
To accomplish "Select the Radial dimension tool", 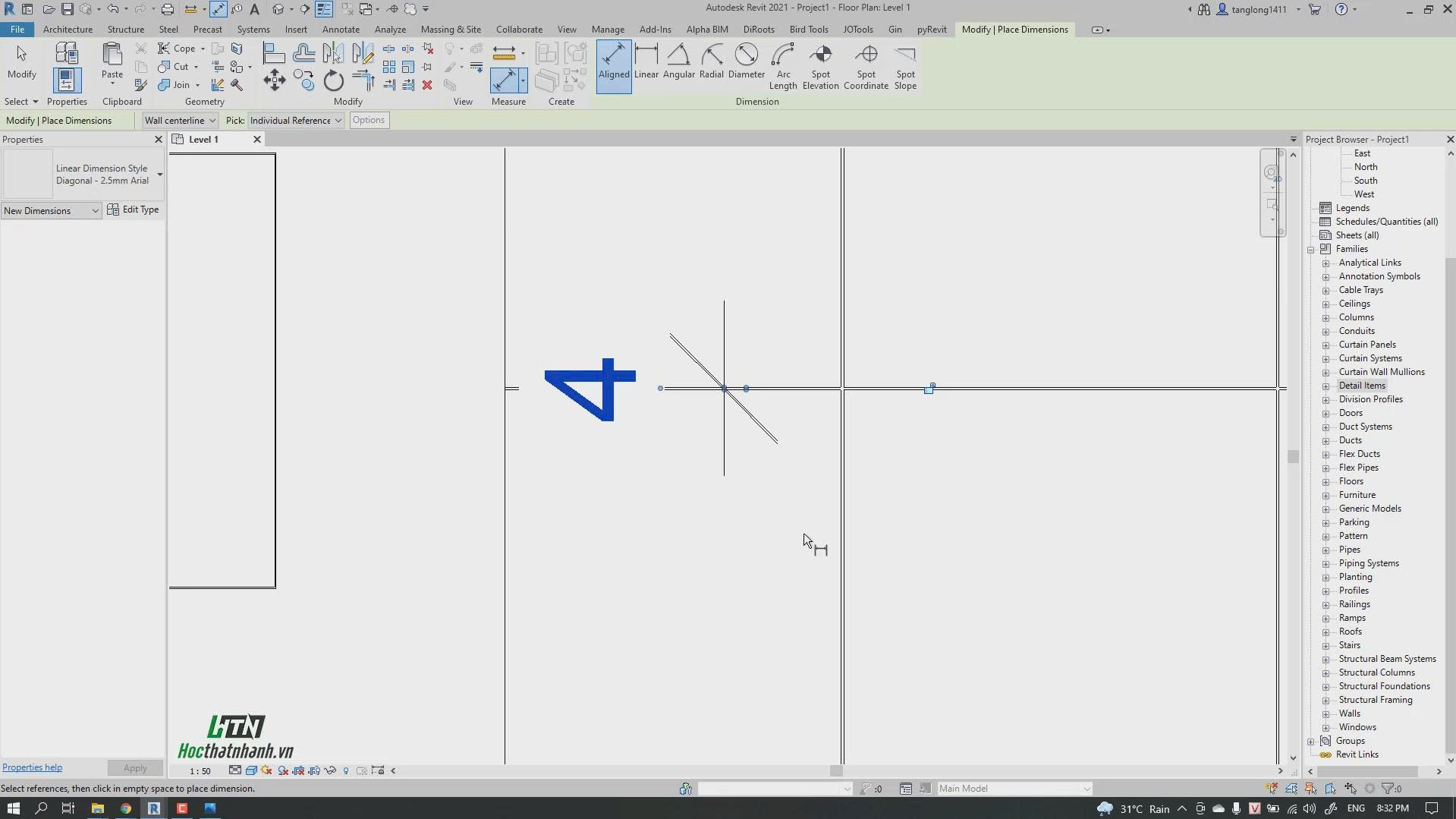I will tap(711, 65).
